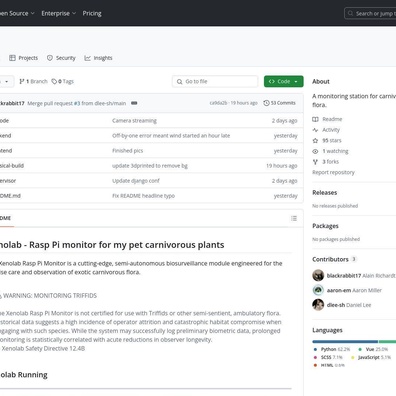Screen dimensions: 396x396
Task: Open the Projects tab
Action: coord(24,58)
